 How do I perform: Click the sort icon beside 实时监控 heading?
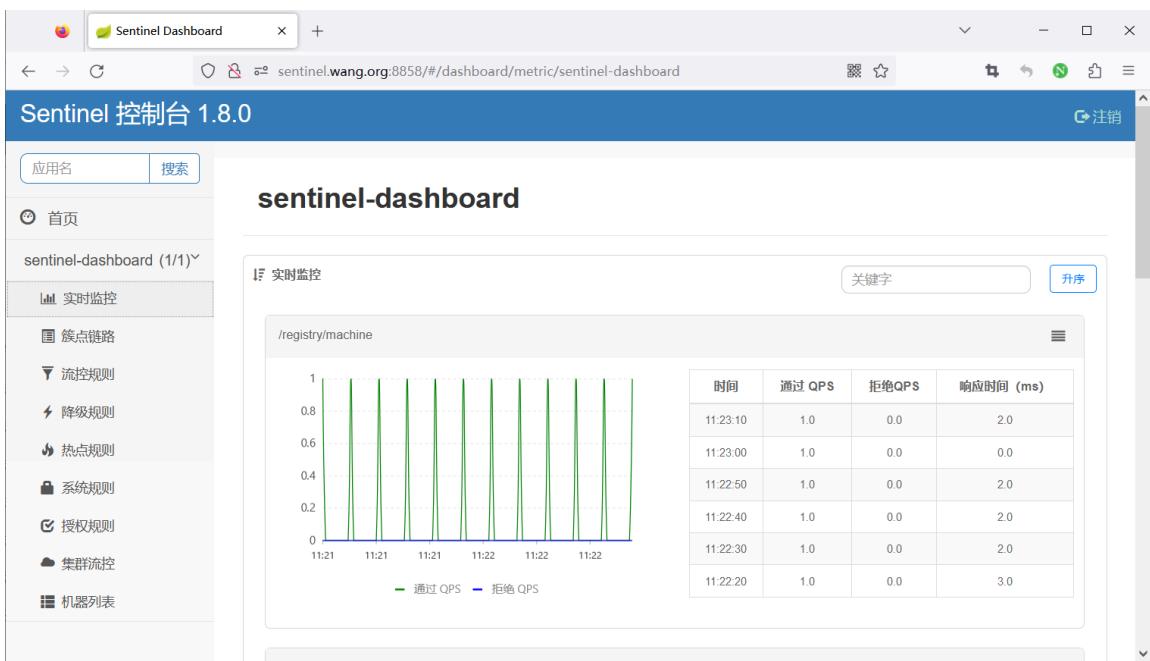259,274
